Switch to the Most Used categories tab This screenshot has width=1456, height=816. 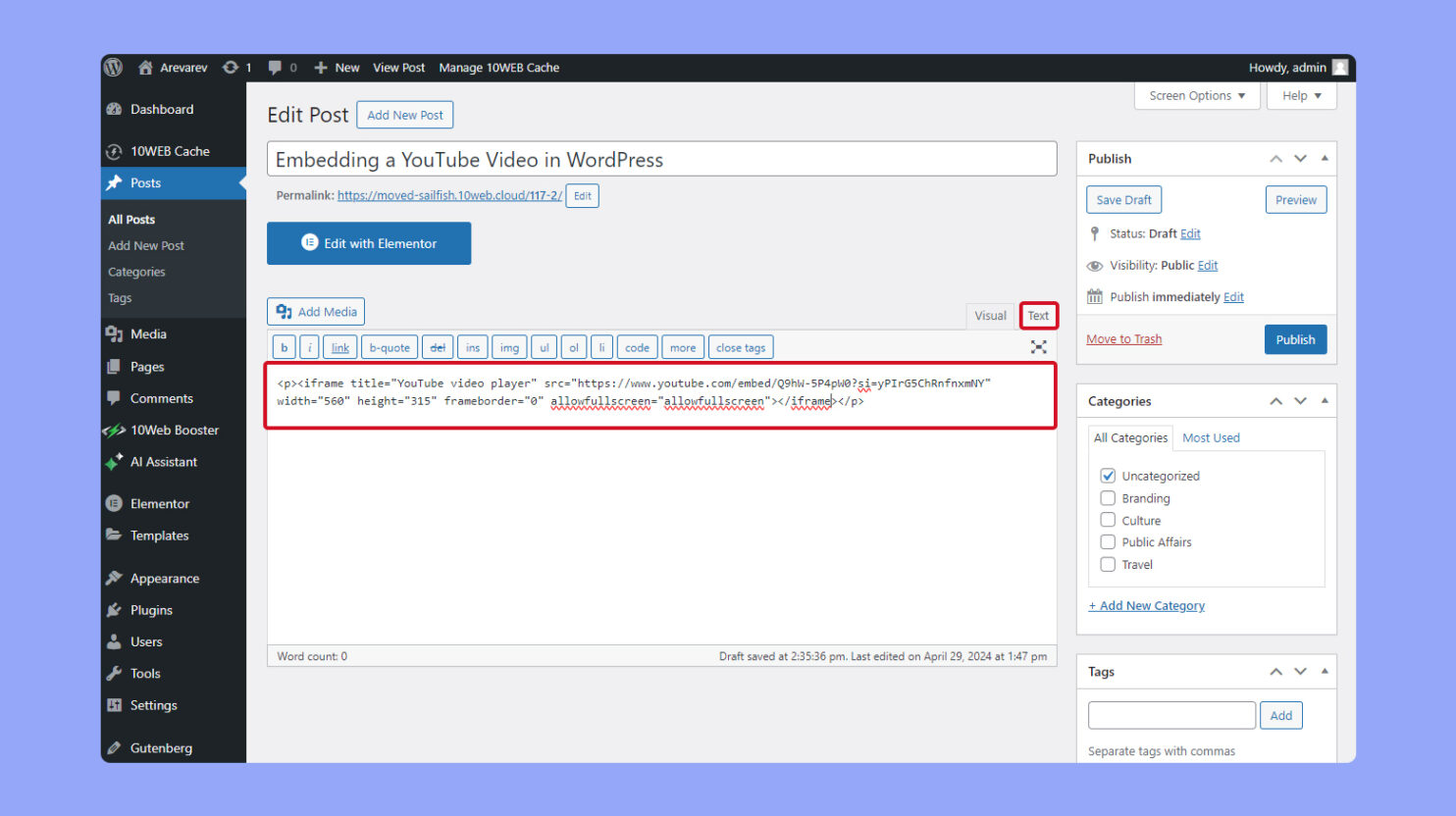coord(1211,437)
